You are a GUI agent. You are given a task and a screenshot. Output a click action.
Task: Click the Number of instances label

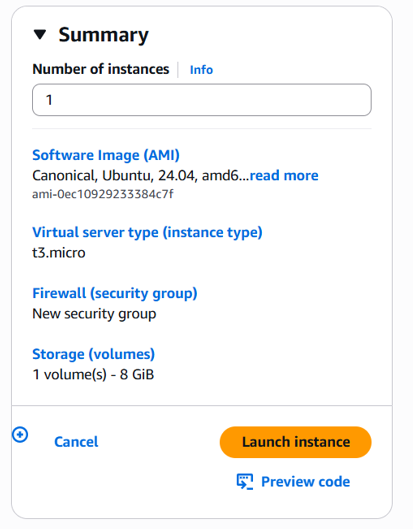[x=101, y=69]
